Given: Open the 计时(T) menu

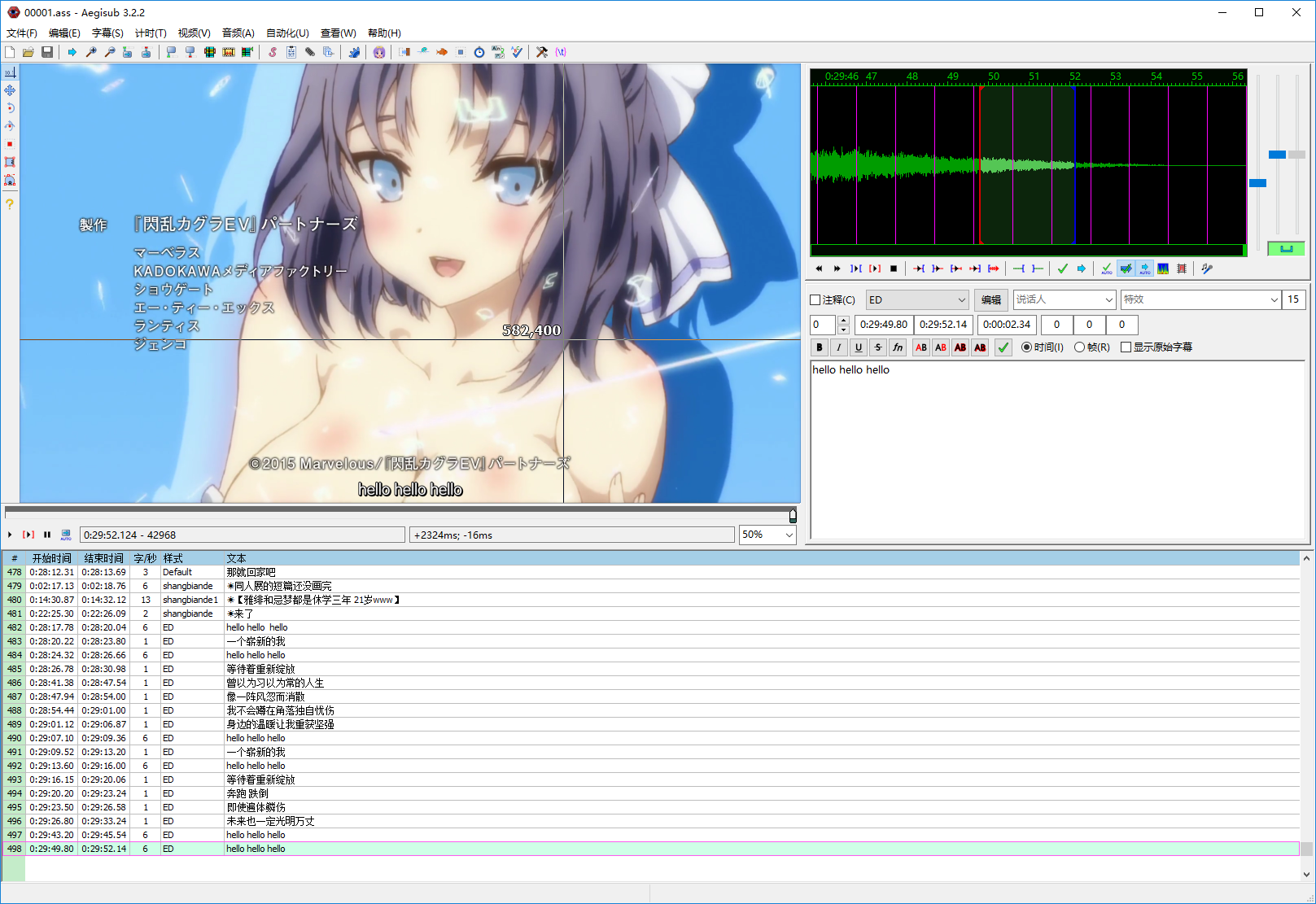Looking at the screenshot, I should [151, 33].
